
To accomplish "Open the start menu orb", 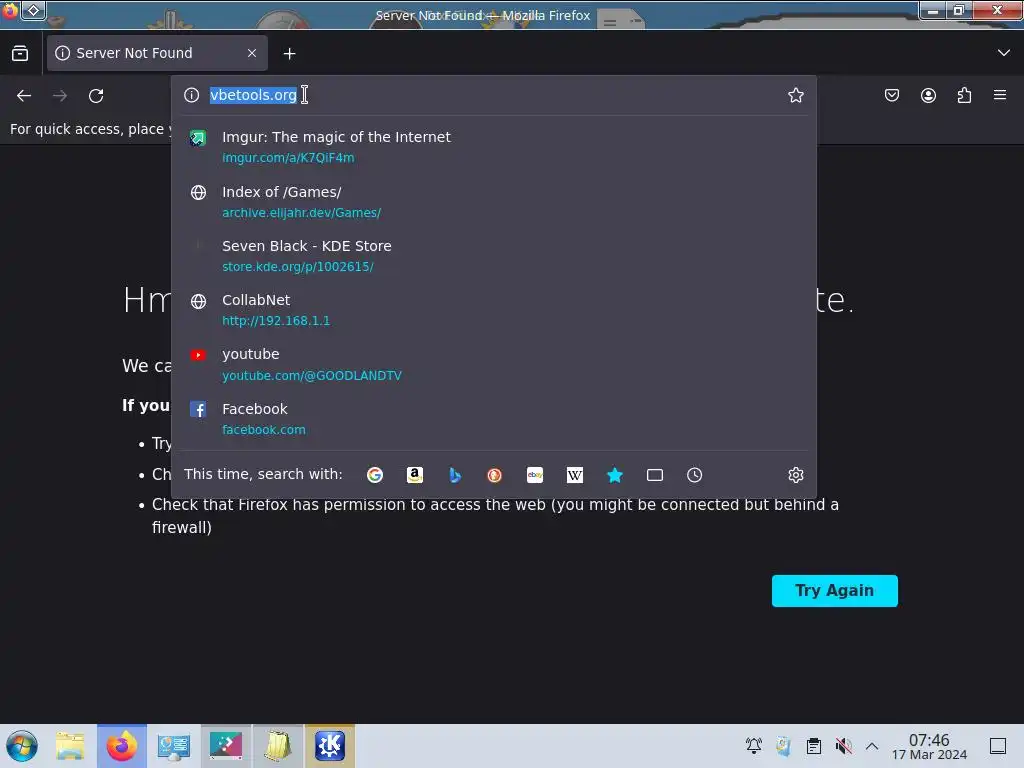I will pos(22,746).
